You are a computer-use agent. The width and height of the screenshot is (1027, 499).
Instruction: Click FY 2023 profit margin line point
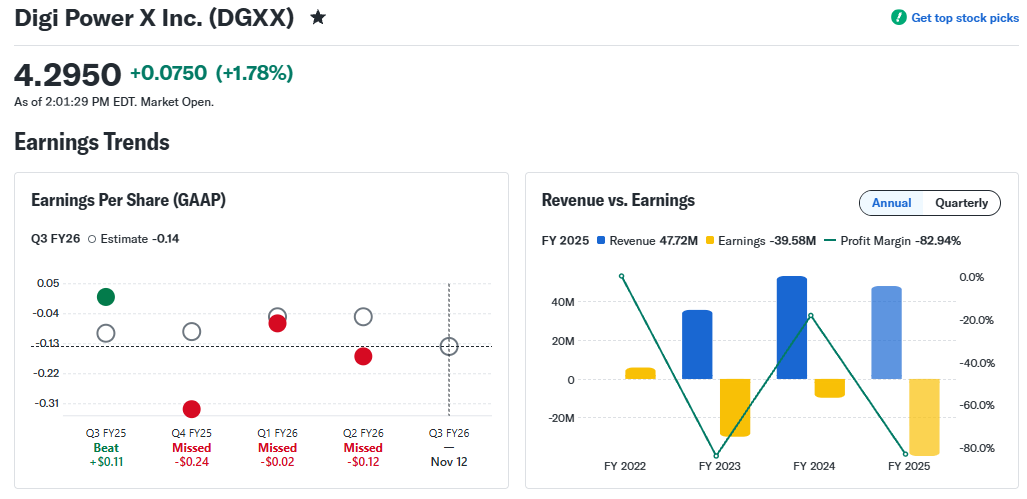click(x=716, y=456)
